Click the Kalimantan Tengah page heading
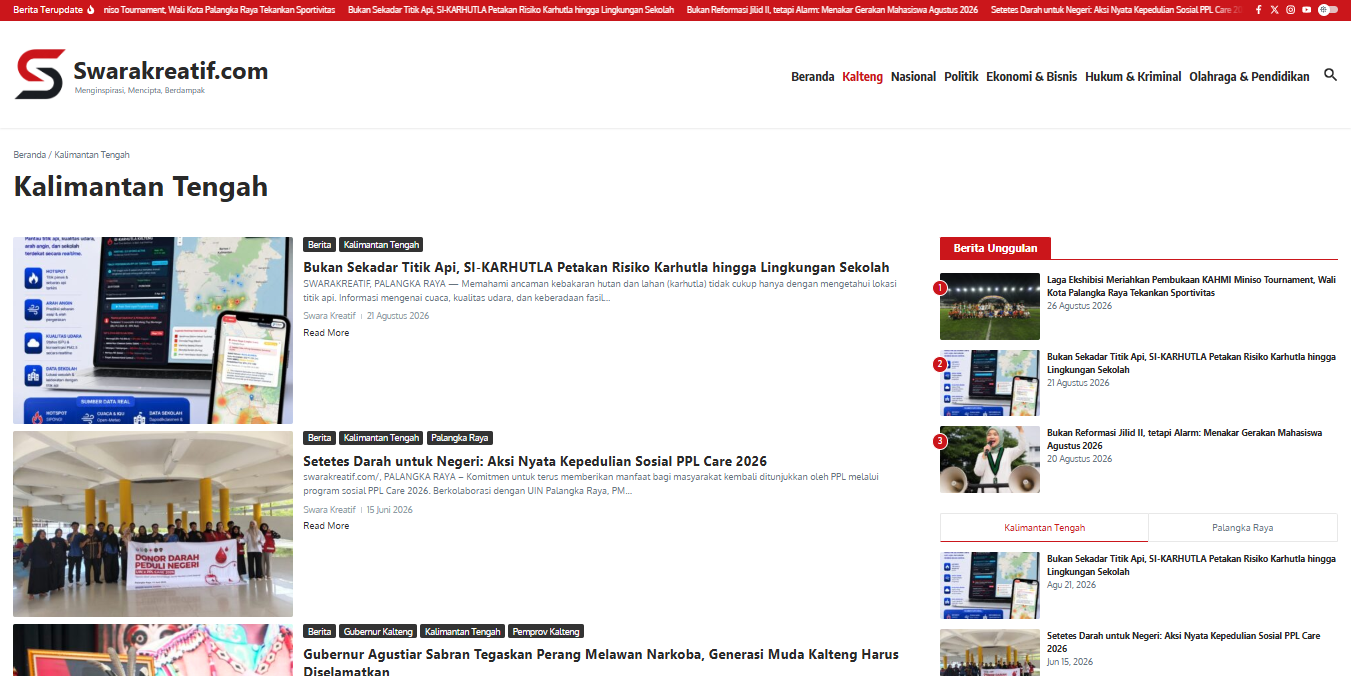The height and width of the screenshot is (676, 1351). 141,187
